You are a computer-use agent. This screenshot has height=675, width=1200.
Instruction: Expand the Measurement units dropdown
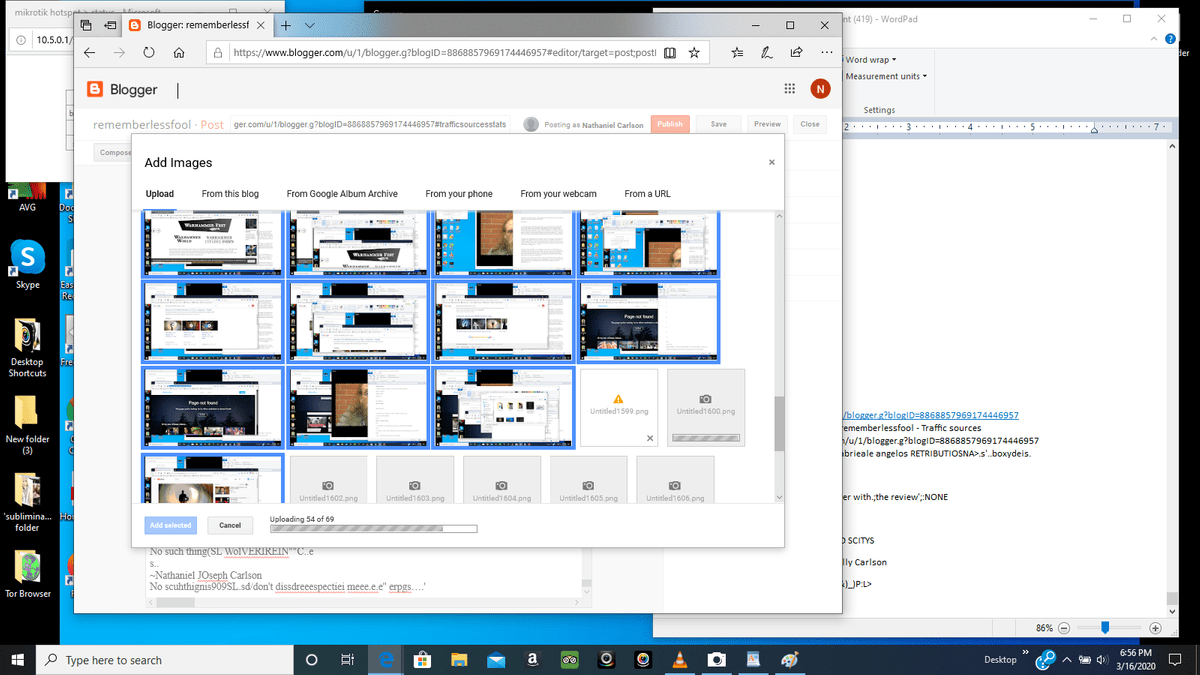(x=886, y=76)
